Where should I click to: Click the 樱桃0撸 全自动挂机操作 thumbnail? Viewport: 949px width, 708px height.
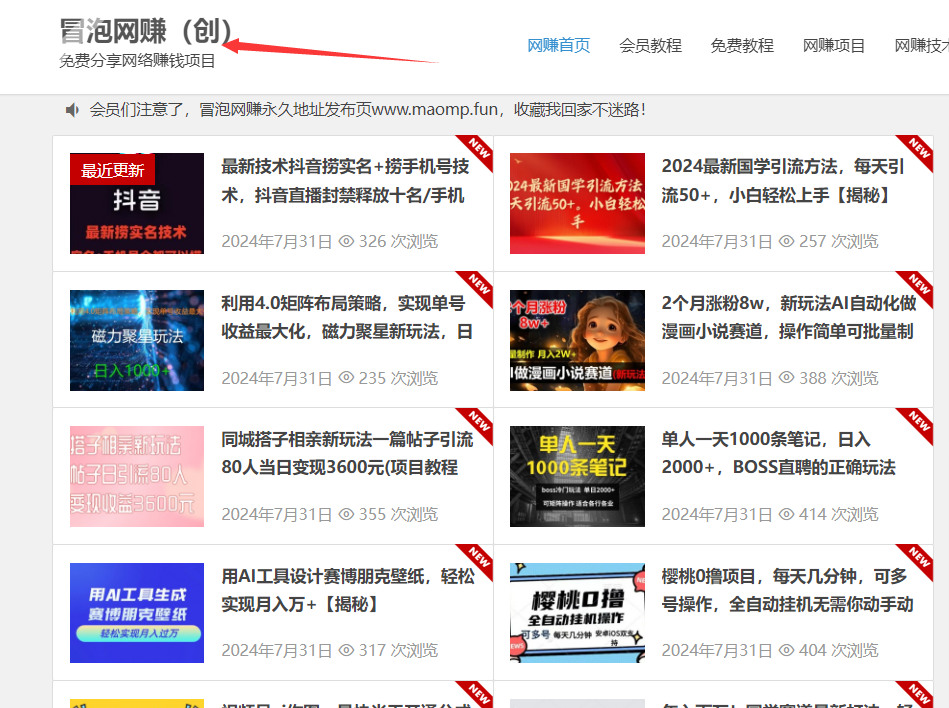(x=577, y=612)
